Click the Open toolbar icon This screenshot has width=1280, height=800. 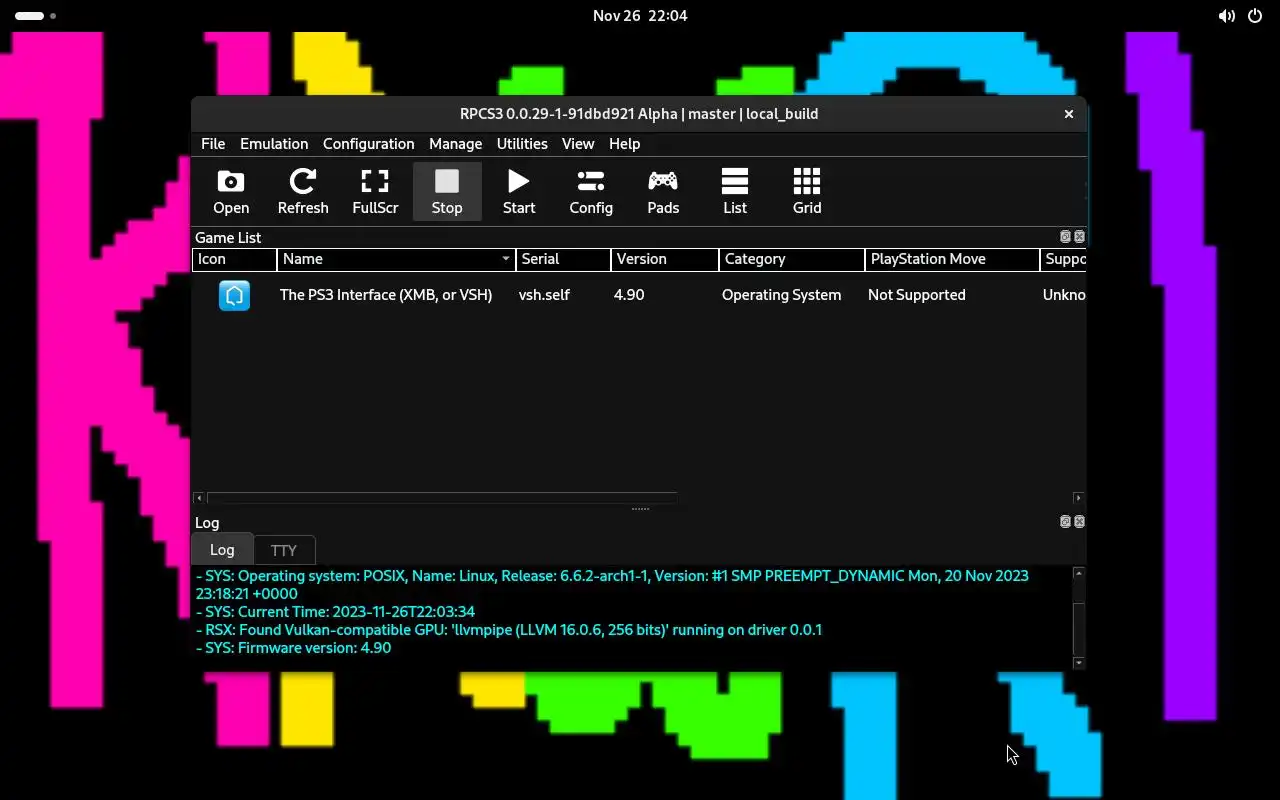[x=231, y=192]
